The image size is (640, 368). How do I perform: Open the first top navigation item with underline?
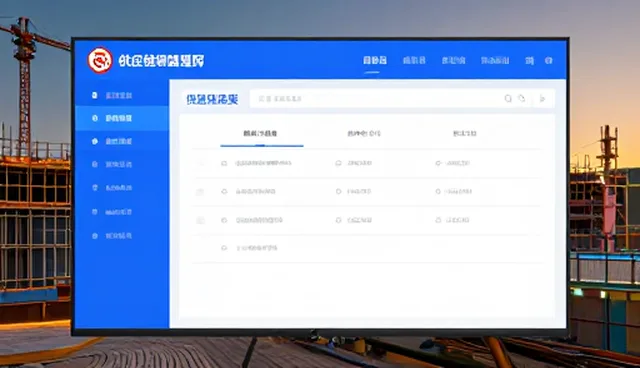(375, 60)
